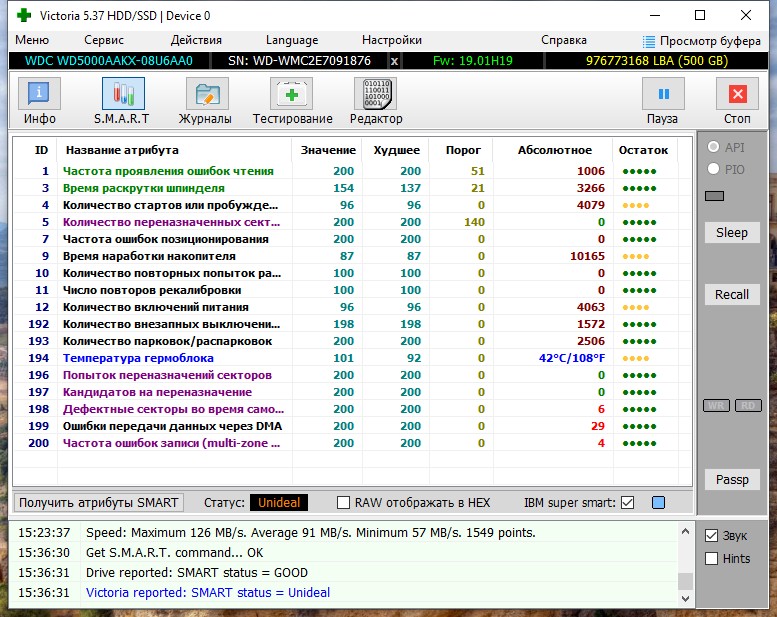Select row Кандидатов на переназначение

353,392
